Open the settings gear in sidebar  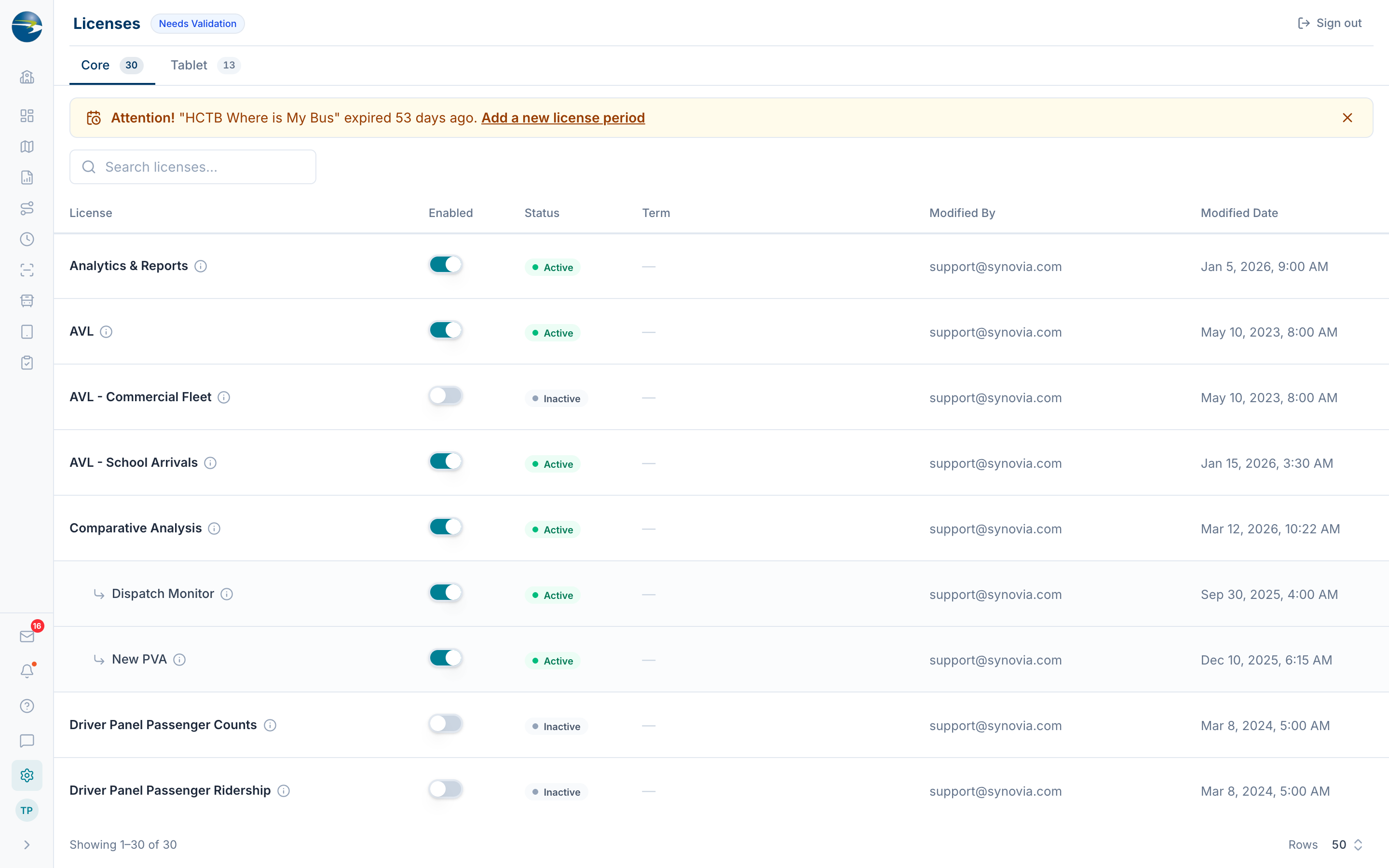[x=27, y=775]
